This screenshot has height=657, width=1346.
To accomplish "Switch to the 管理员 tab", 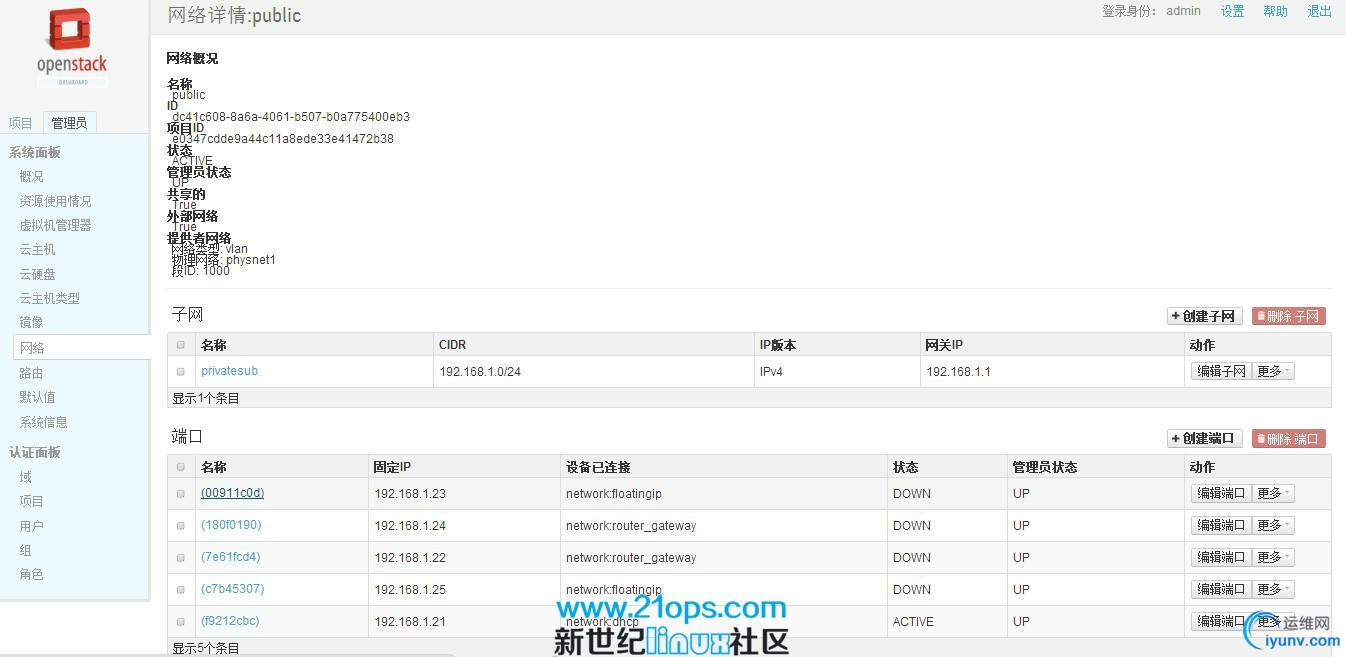I will pos(69,123).
